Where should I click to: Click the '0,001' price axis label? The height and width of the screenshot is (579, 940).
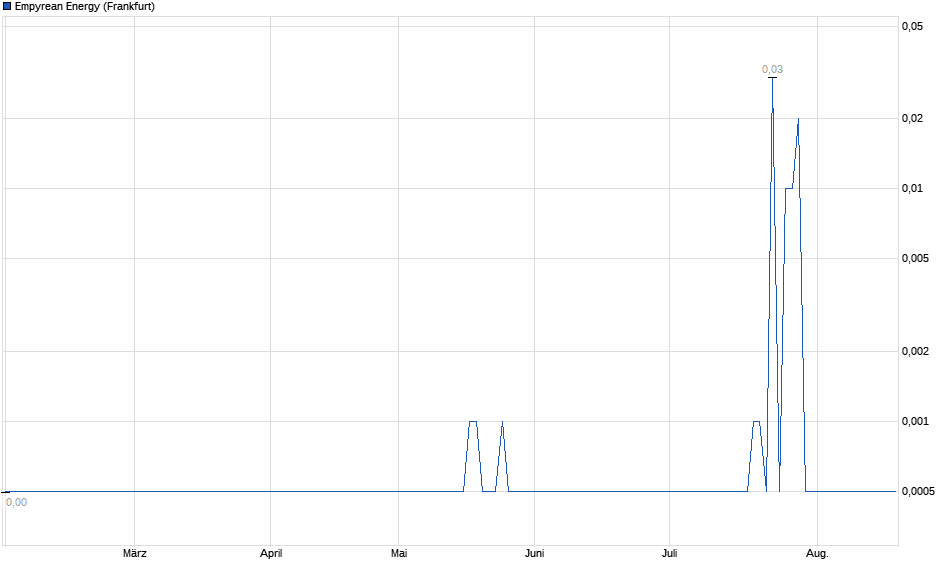coord(915,421)
